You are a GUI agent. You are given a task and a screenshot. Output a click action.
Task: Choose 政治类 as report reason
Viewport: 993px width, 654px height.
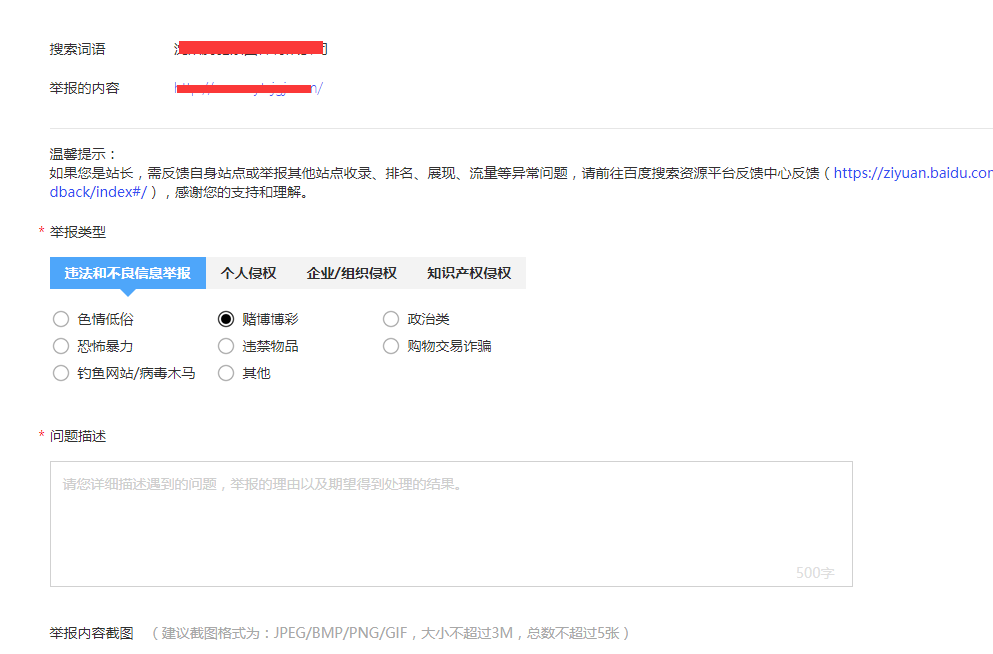click(390, 318)
